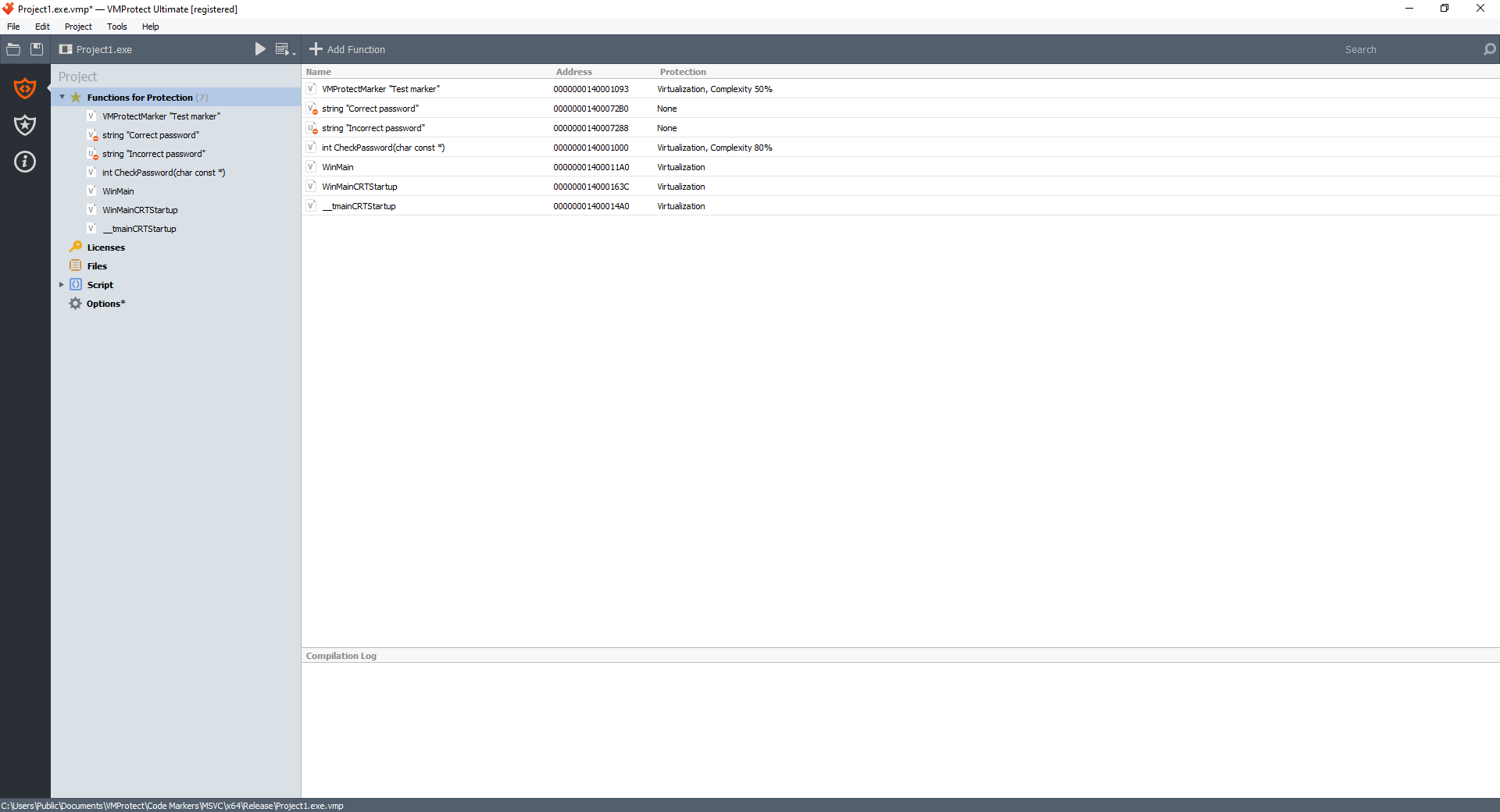
Task: Click the Licenses key icon
Action: pos(76,247)
